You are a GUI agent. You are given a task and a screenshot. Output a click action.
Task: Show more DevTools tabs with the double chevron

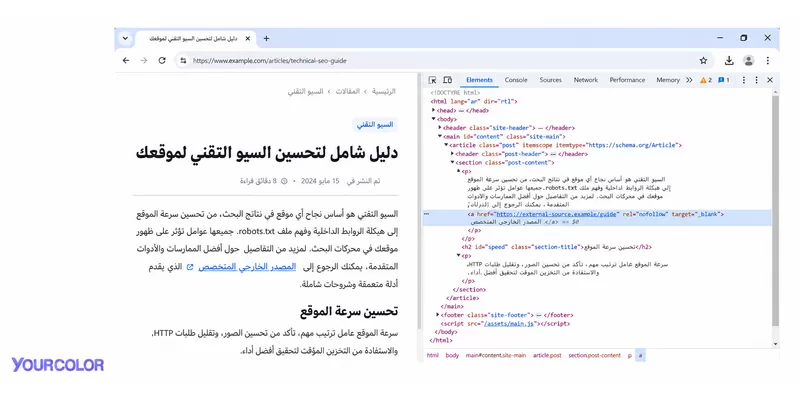(689, 80)
